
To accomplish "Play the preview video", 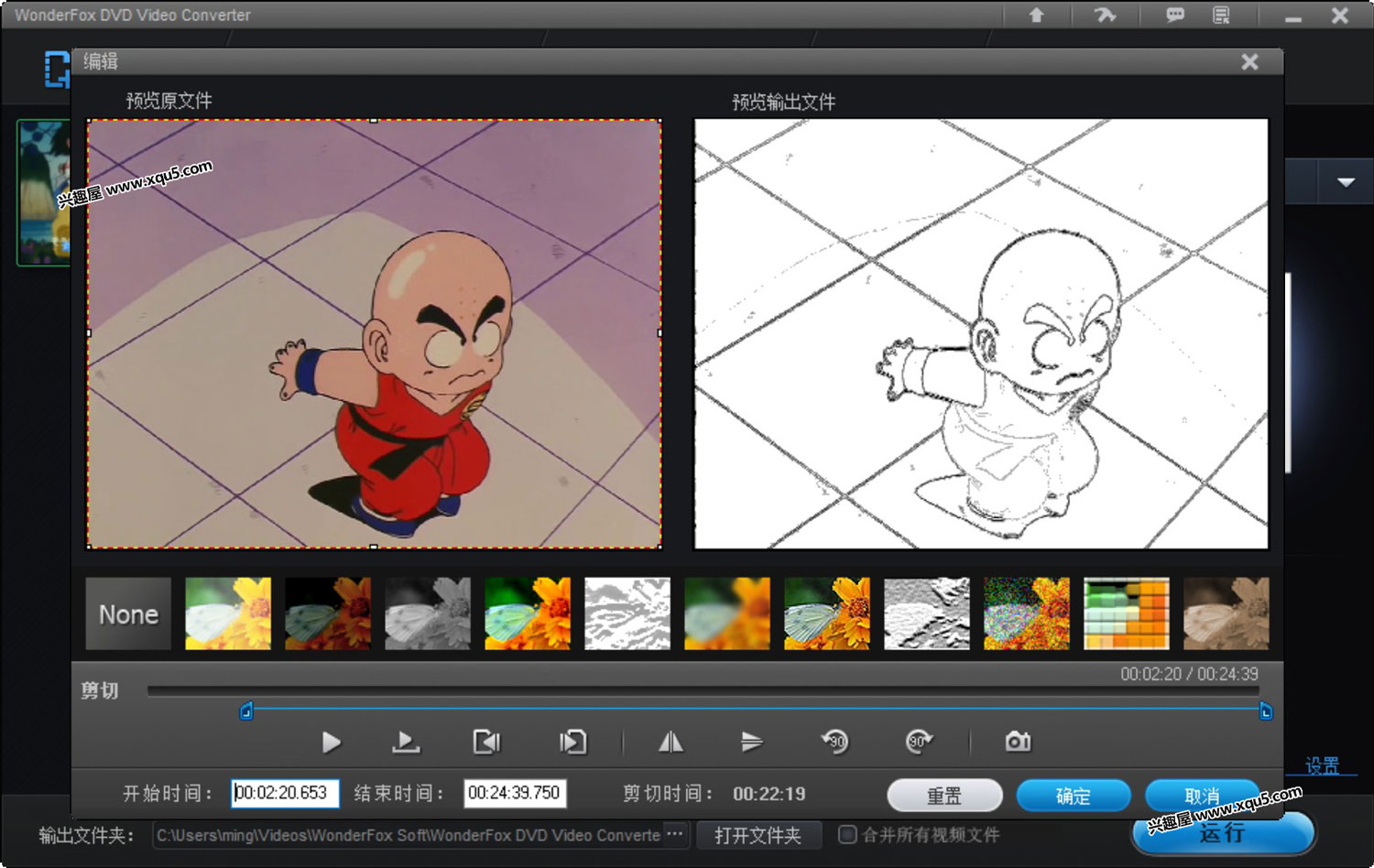I will click(332, 742).
